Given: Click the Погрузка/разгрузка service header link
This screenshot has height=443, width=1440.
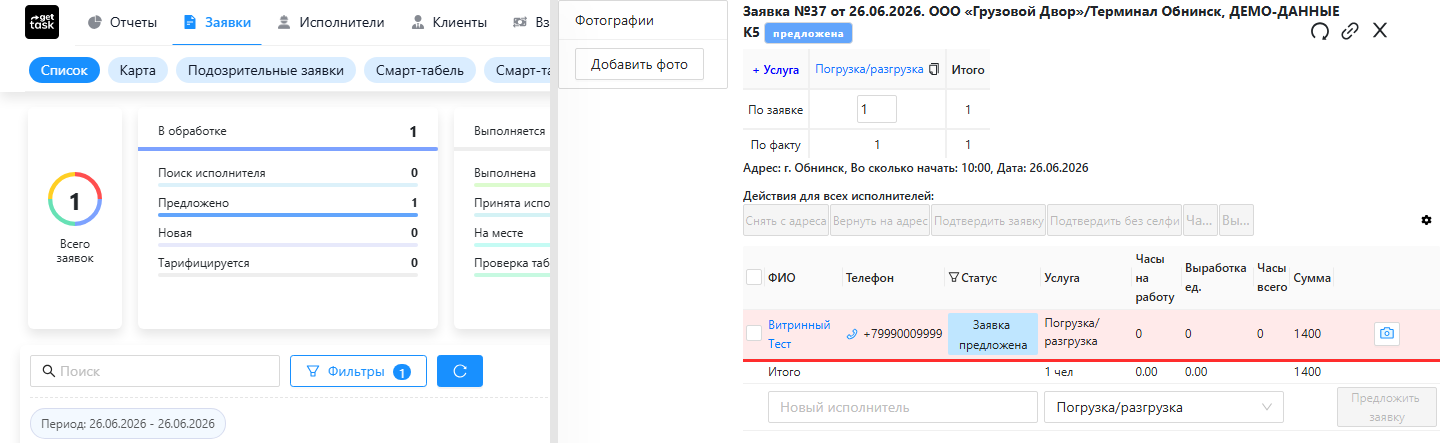Looking at the screenshot, I should click(x=869, y=70).
